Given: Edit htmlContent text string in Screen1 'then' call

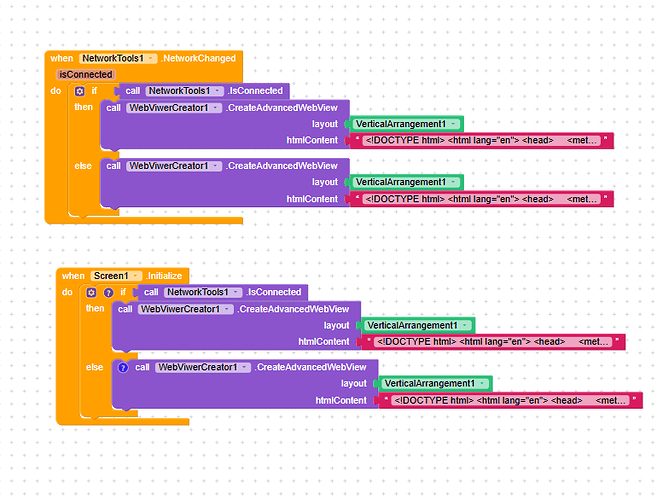Looking at the screenshot, I should click(x=493, y=342).
